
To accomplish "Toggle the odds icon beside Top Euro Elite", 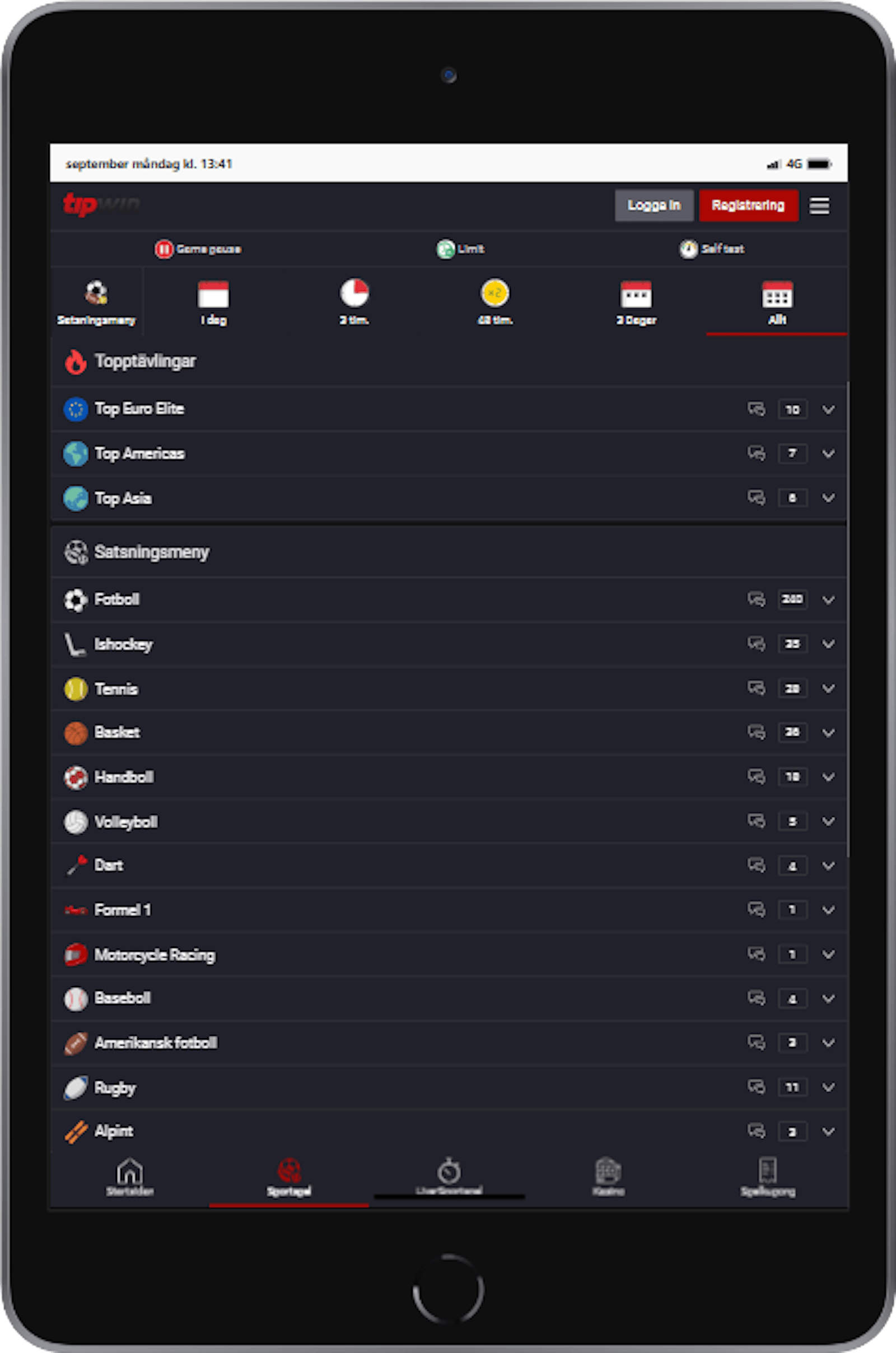I will click(x=757, y=410).
